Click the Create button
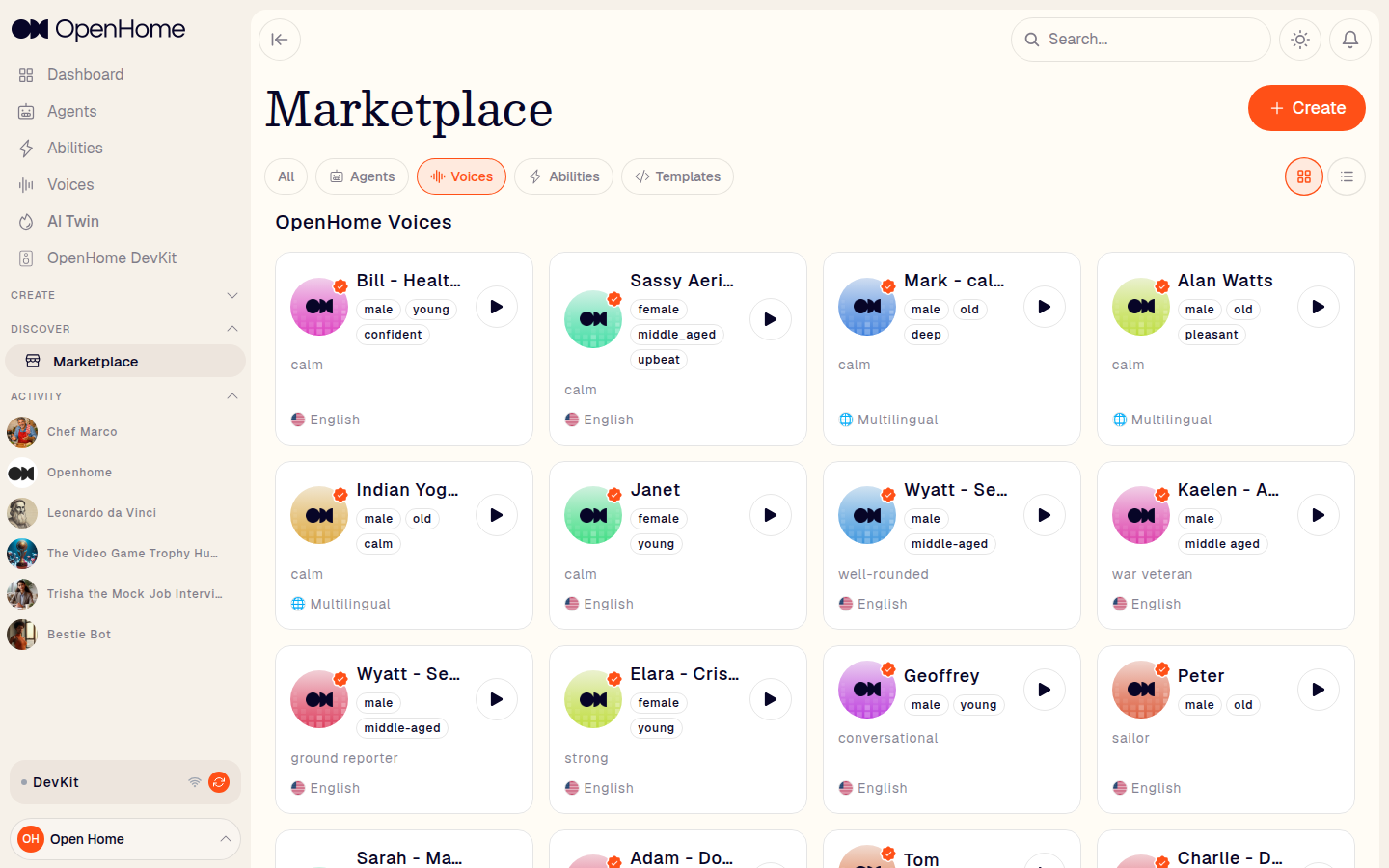This screenshot has width=1389, height=868. (1306, 108)
